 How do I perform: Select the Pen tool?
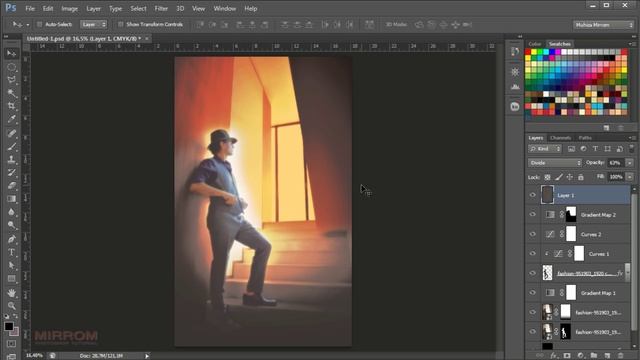point(11,239)
